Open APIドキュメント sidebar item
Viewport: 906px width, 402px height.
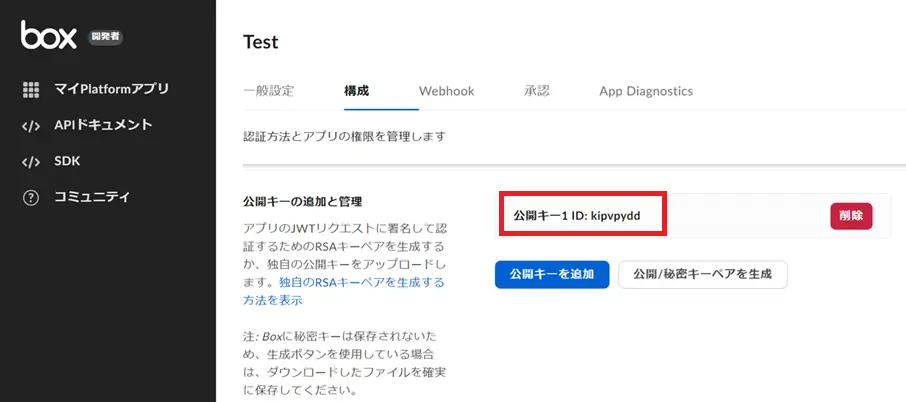(x=103, y=125)
